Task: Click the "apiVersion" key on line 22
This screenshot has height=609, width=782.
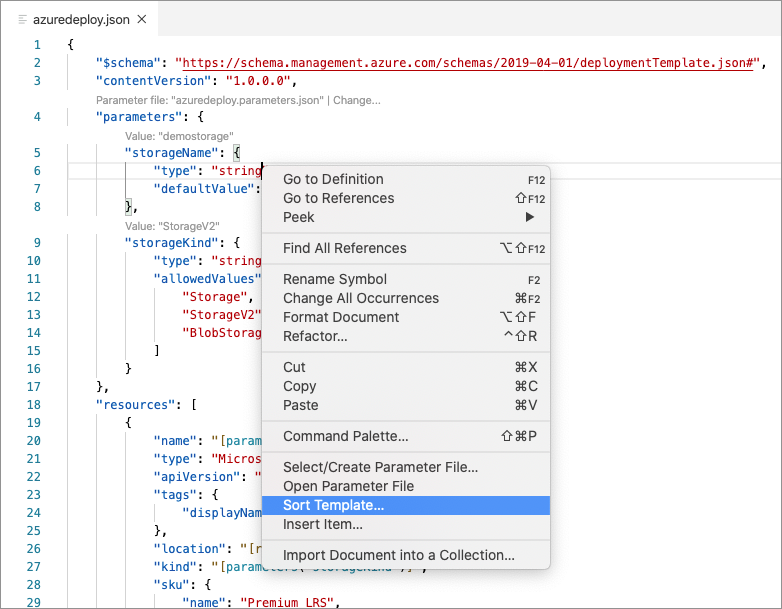Action: point(197,477)
